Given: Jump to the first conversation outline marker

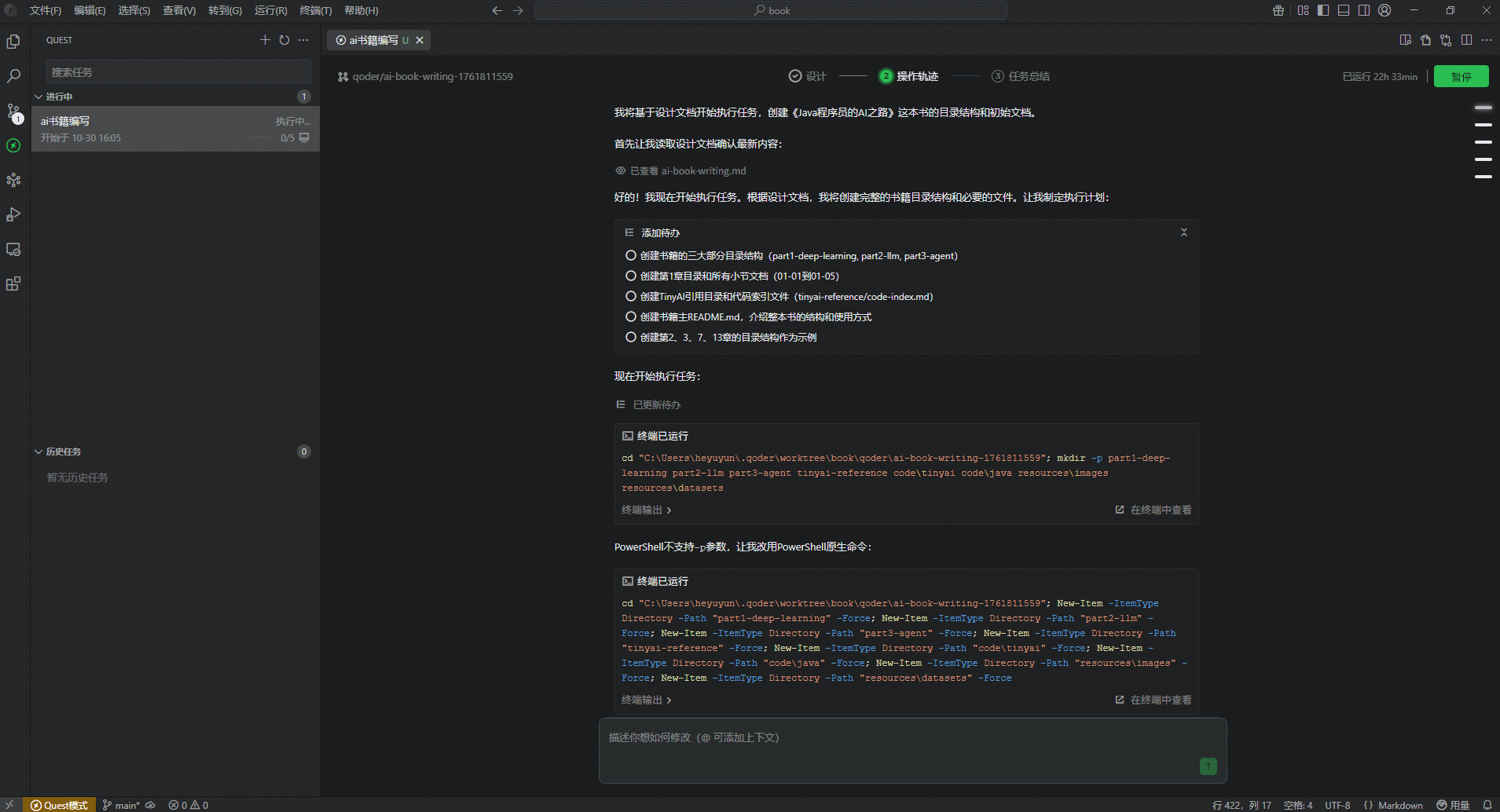Looking at the screenshot, I should point(1483,108).
